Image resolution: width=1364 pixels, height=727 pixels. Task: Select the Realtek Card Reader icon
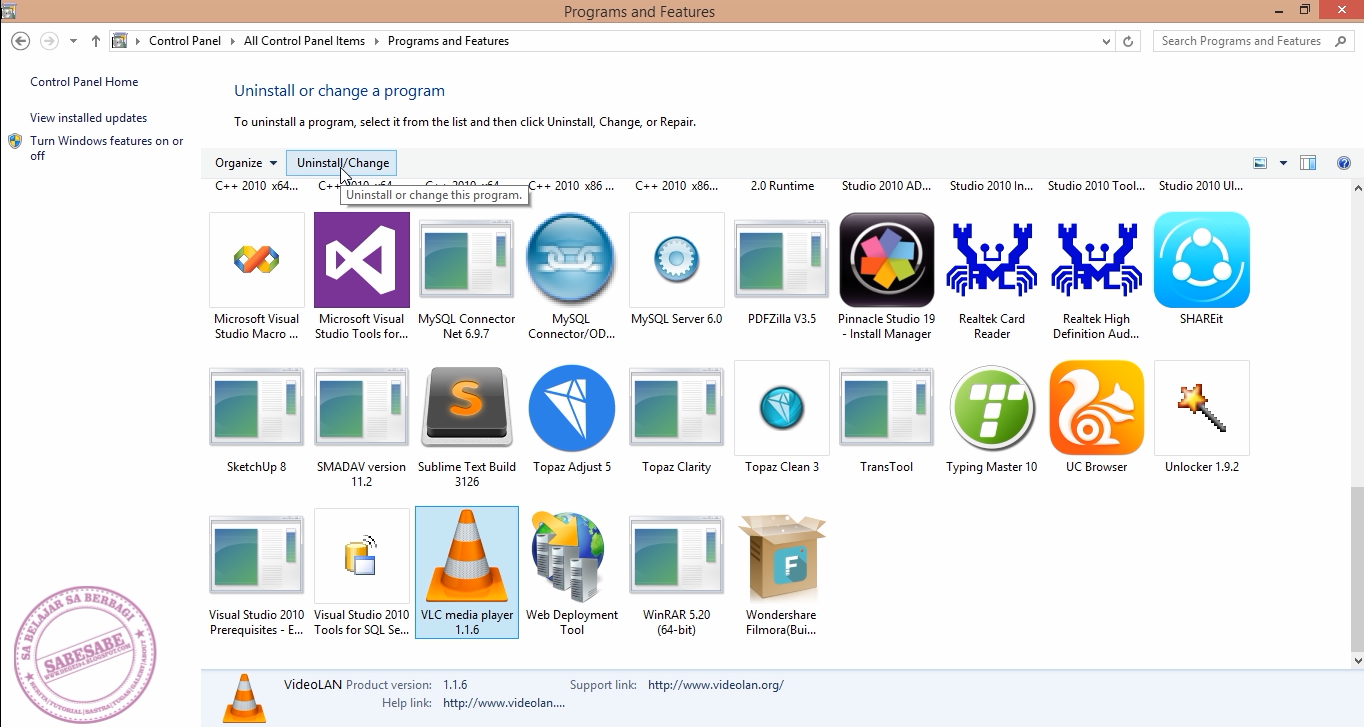pos(992,260)
